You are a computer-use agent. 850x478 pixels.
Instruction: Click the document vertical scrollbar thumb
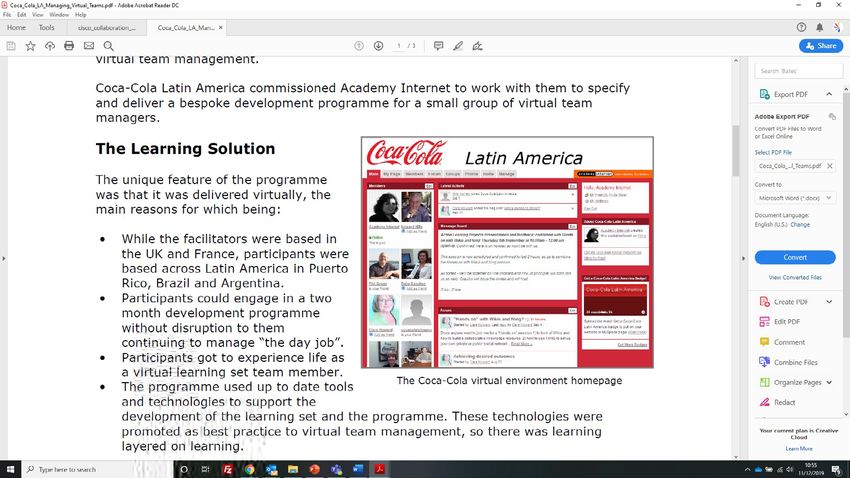(x=736, y=151)
